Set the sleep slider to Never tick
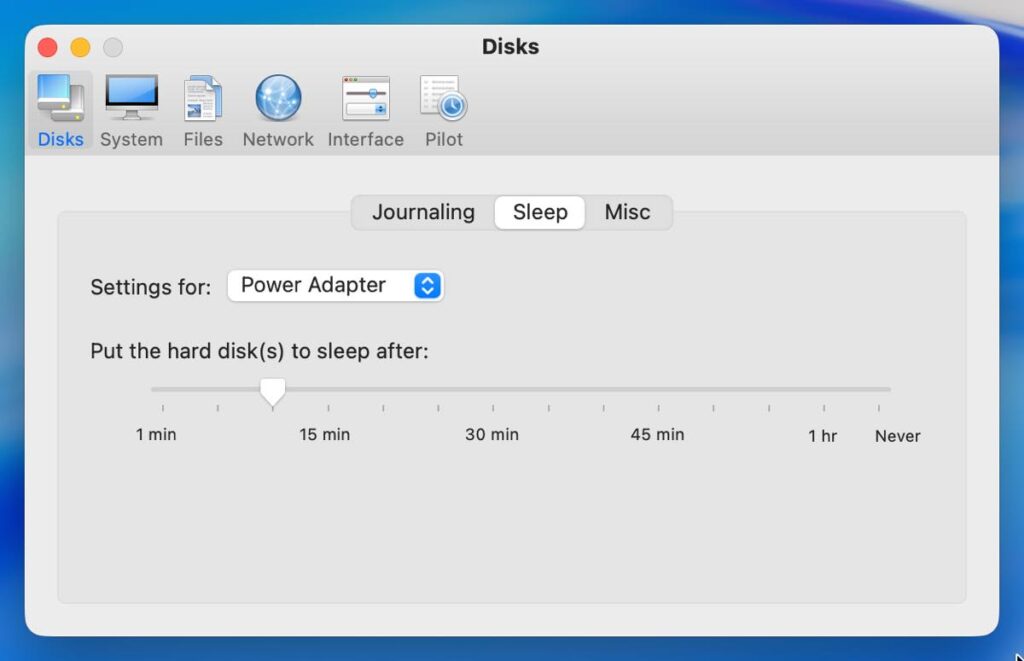1024x661 pixels. [879, 390]
